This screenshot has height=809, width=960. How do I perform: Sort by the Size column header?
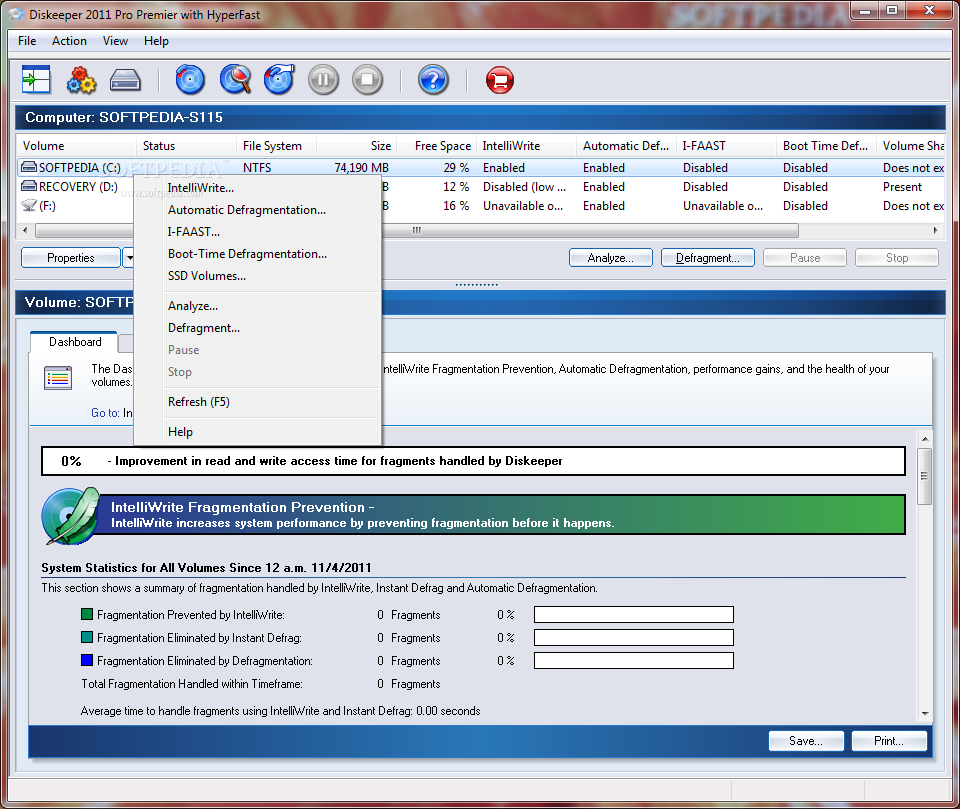356,146
